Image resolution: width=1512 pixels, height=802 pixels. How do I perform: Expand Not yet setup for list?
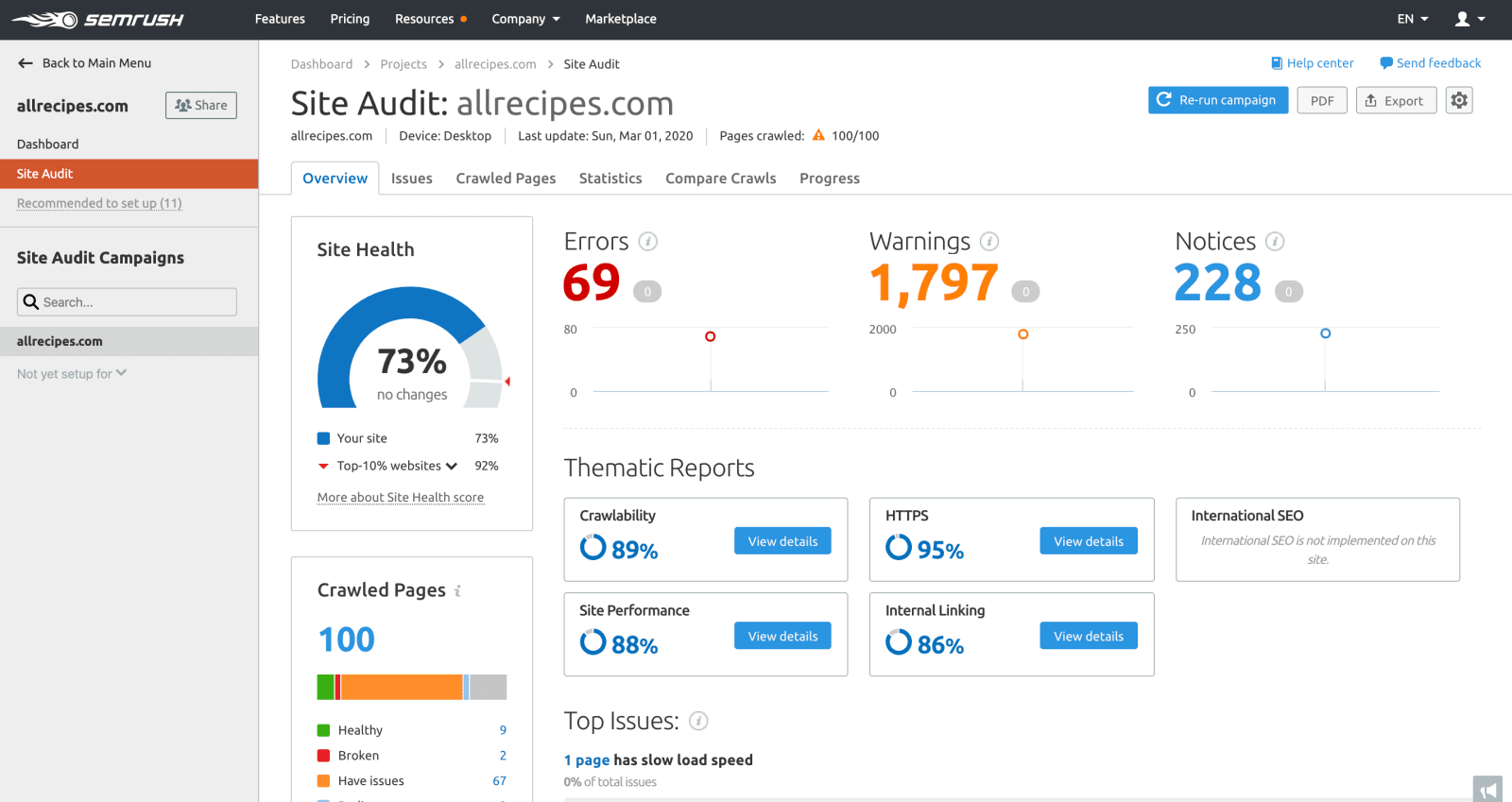coord(72,374)
